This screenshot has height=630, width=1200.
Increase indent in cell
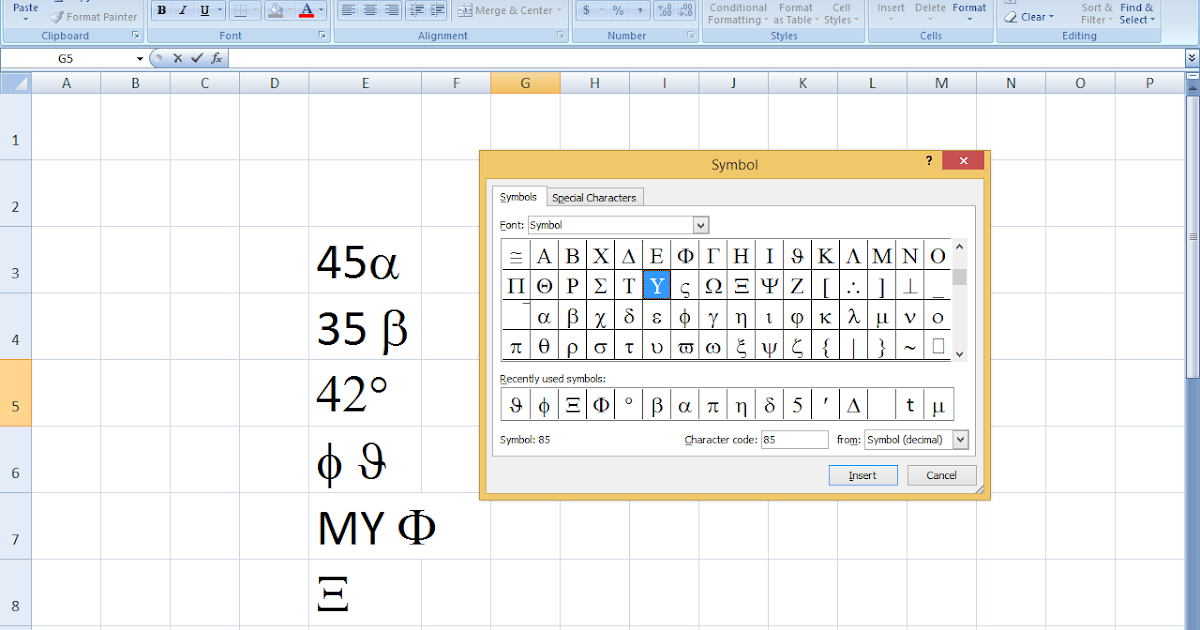[x=438, y=11]
